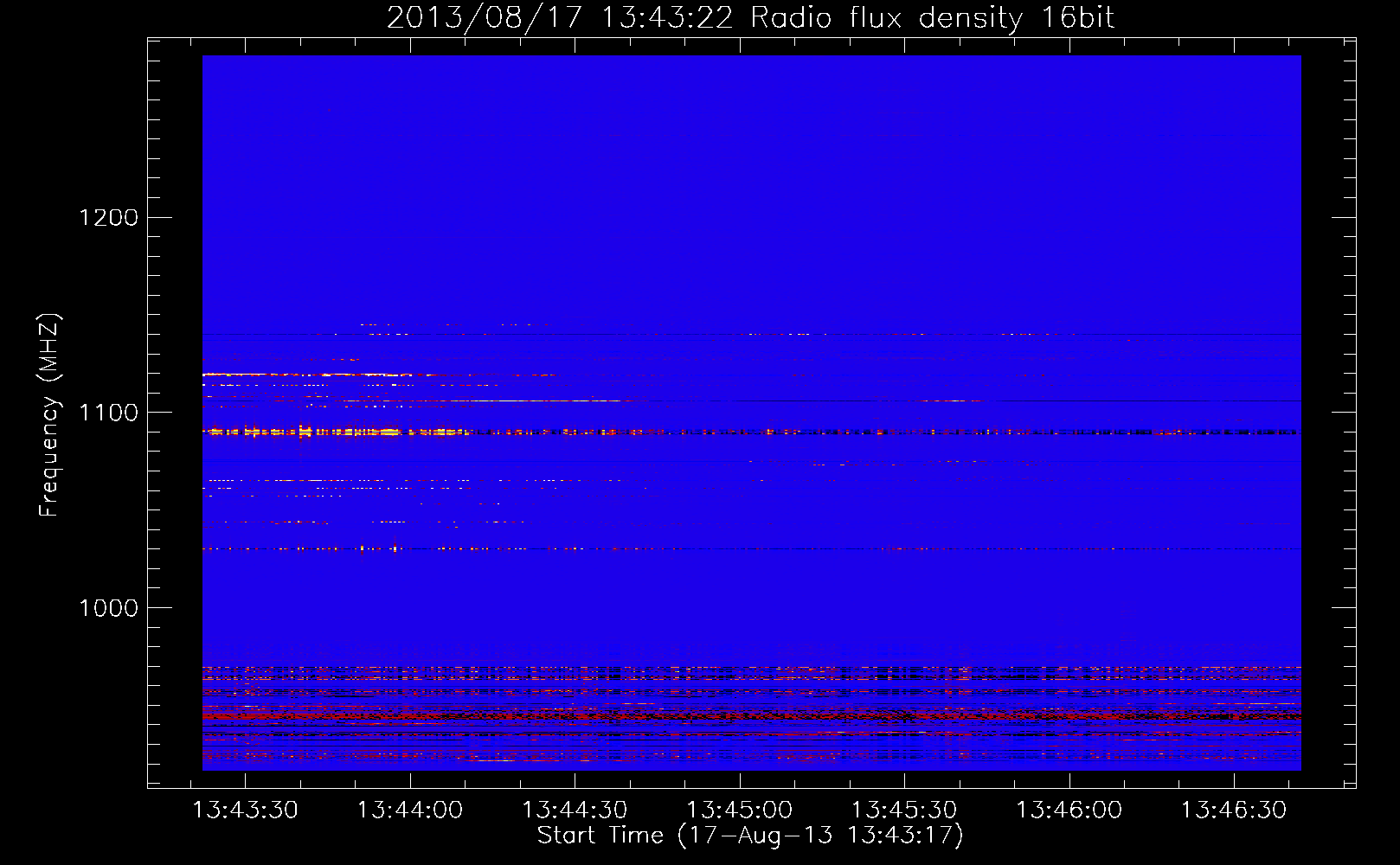
Task: Click the 13:45:30 time tick label
Action: [904, 811]
